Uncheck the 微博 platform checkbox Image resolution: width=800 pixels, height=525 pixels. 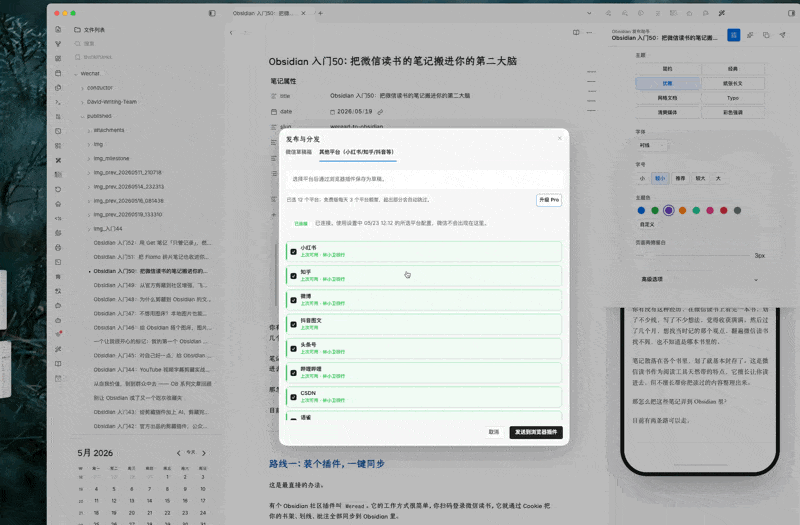point(293,300)
